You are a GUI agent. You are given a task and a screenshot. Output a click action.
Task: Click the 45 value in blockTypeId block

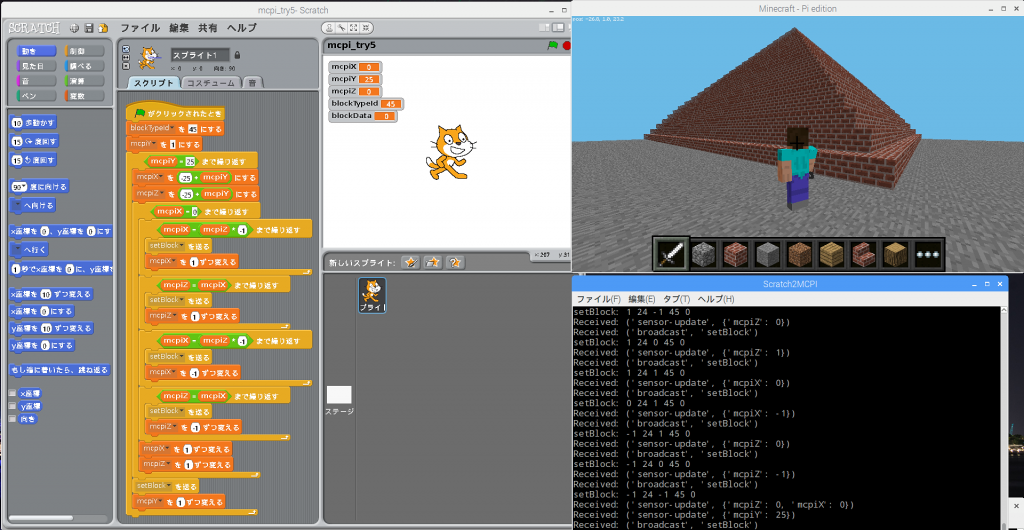tap(193, 129)
